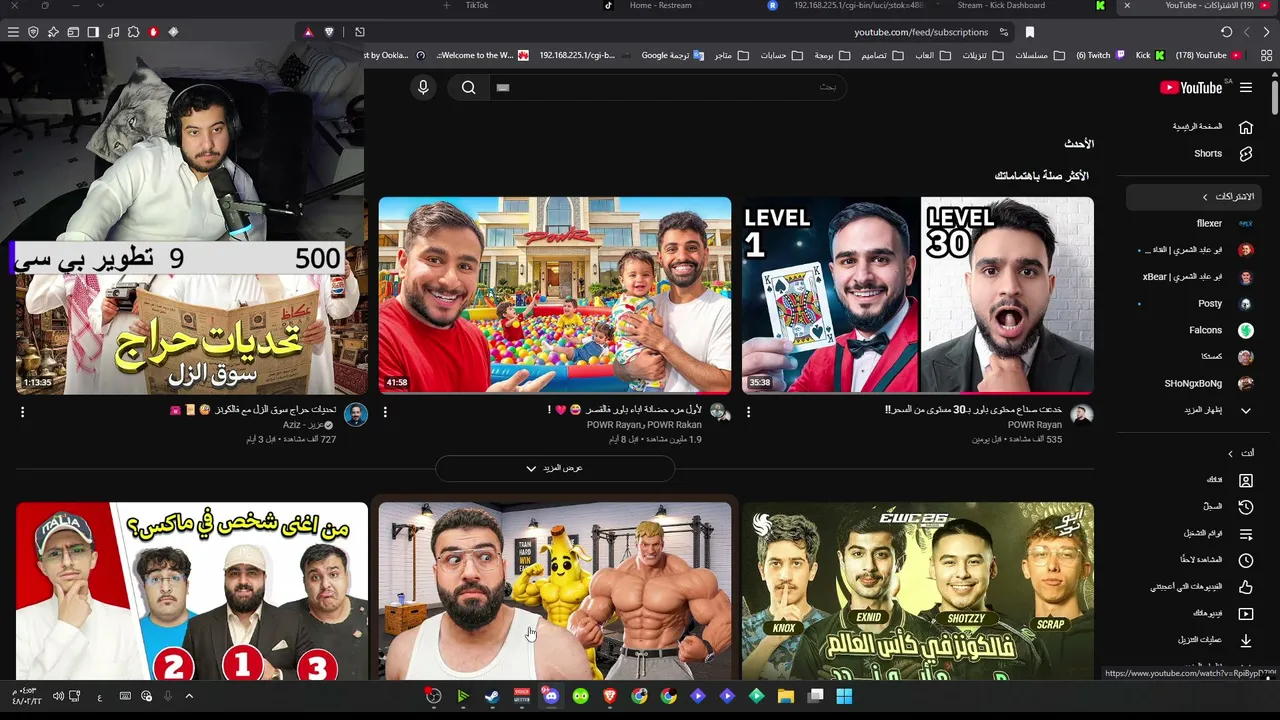Viewport: 1280px width, 720px height.
Task: Open the Aziz channel avatar
Action: (x=356, y=415)
